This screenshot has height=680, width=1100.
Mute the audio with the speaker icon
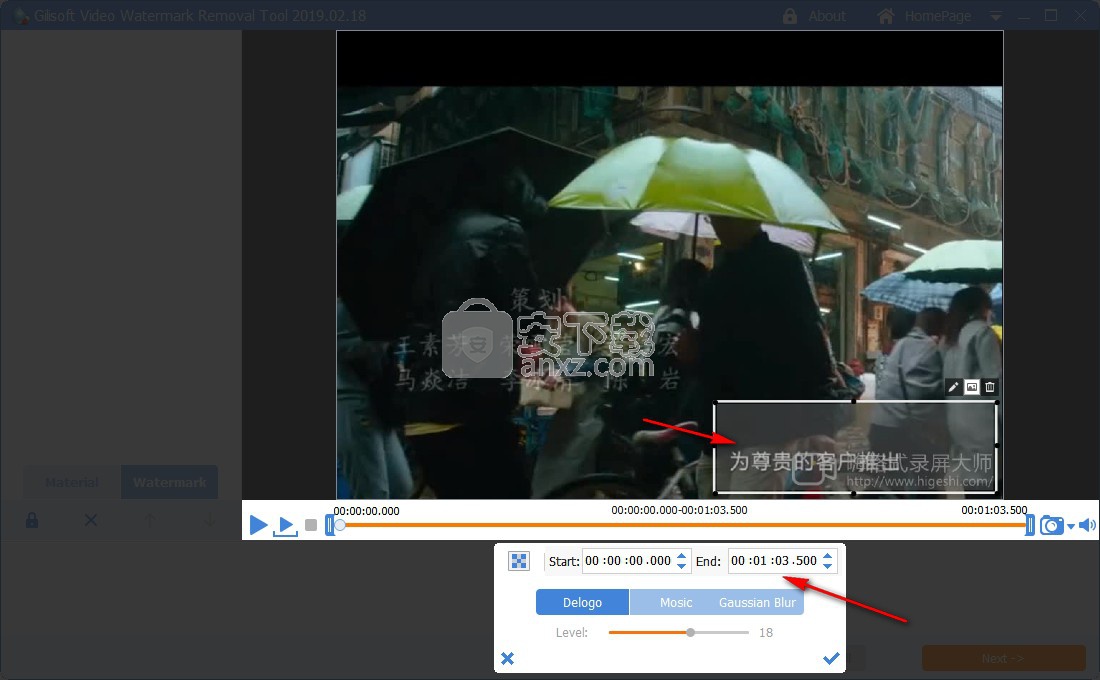tap(1087, 525)
